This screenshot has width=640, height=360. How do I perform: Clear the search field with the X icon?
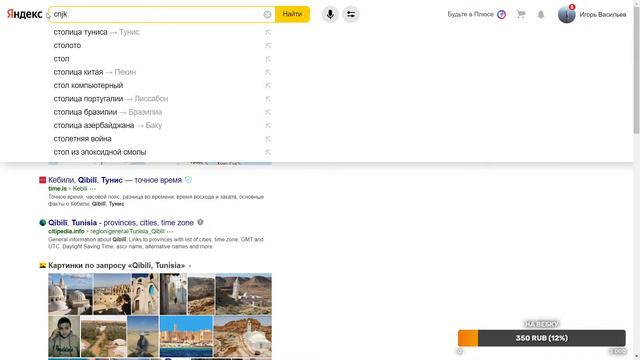click(267, 14)
